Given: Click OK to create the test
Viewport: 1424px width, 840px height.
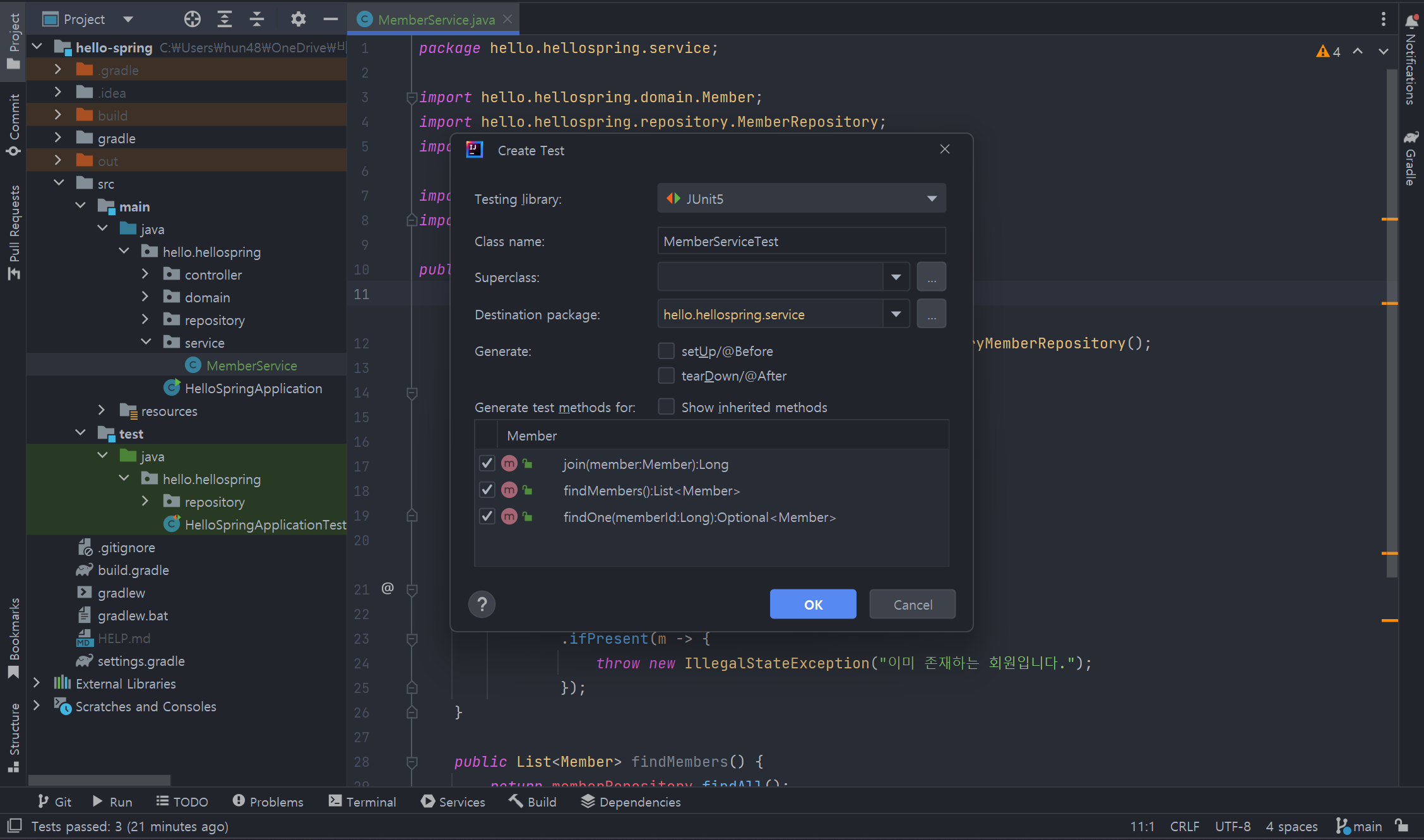Looking at the screenshot, I should click(812, 605).
